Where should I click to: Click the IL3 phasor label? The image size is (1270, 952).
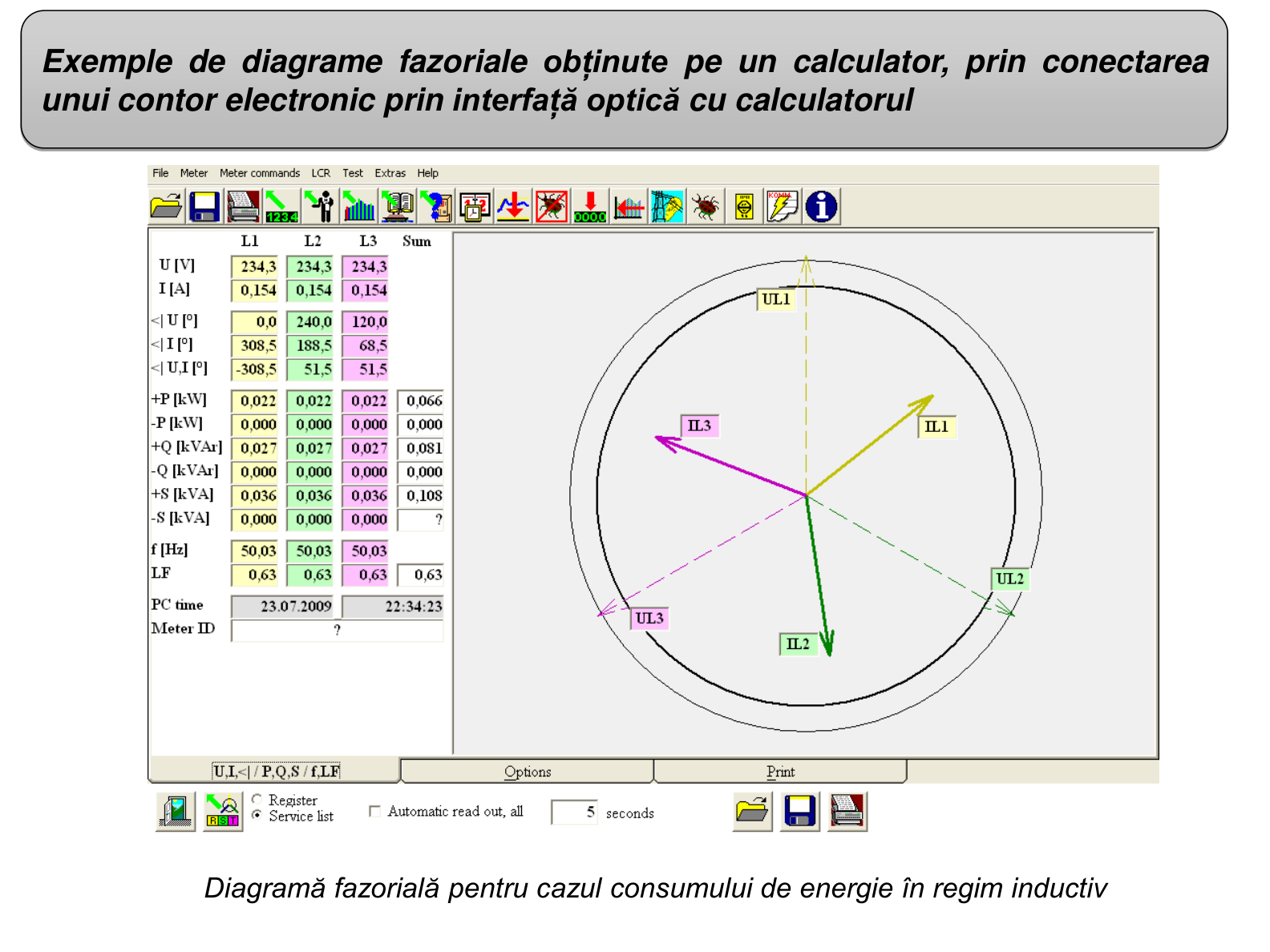pos(699,426)
